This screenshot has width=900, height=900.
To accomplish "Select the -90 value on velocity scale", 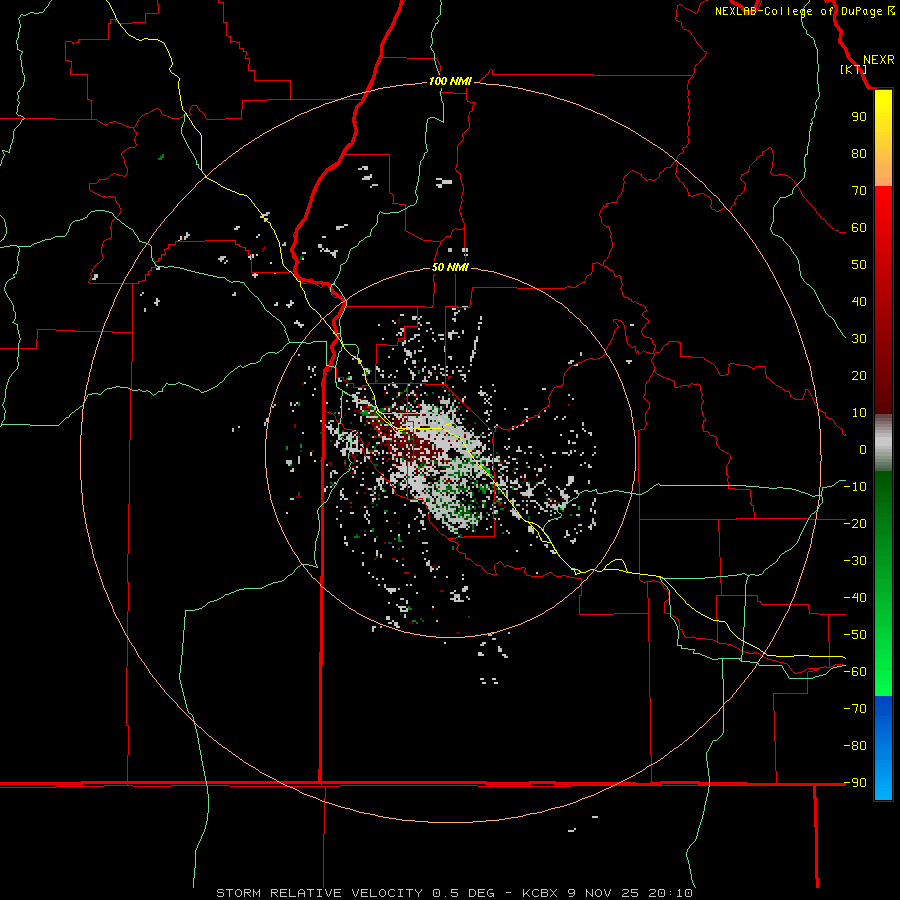I will point(855,783).
